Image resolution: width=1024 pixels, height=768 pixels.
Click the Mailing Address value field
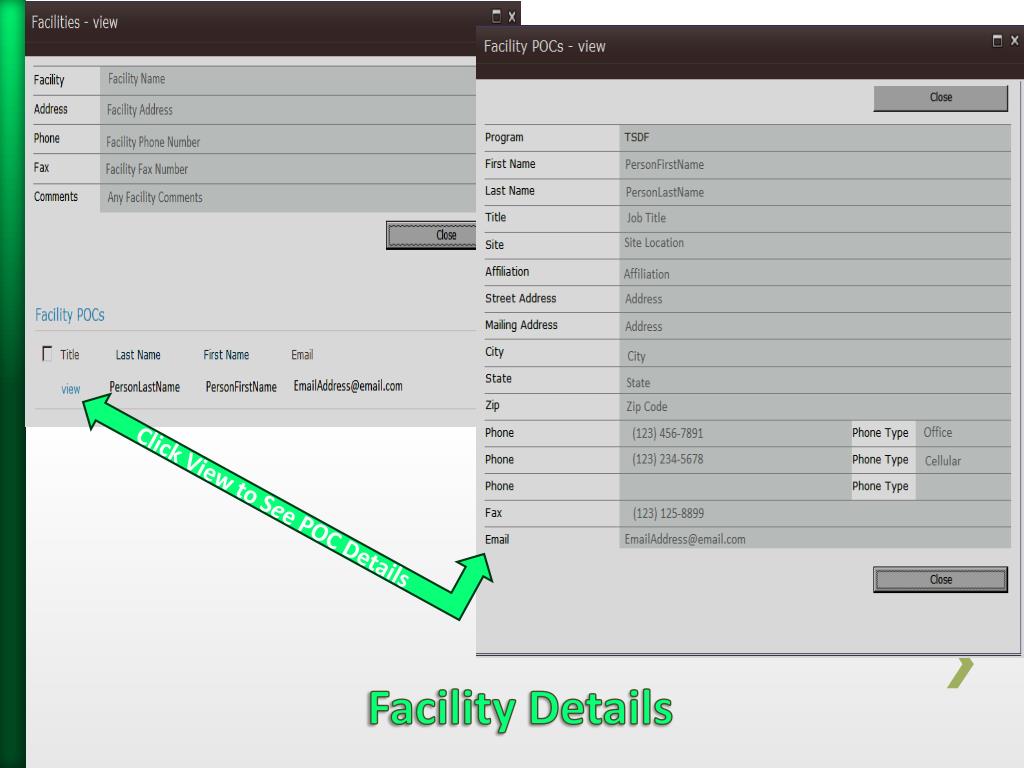point(815,326)
